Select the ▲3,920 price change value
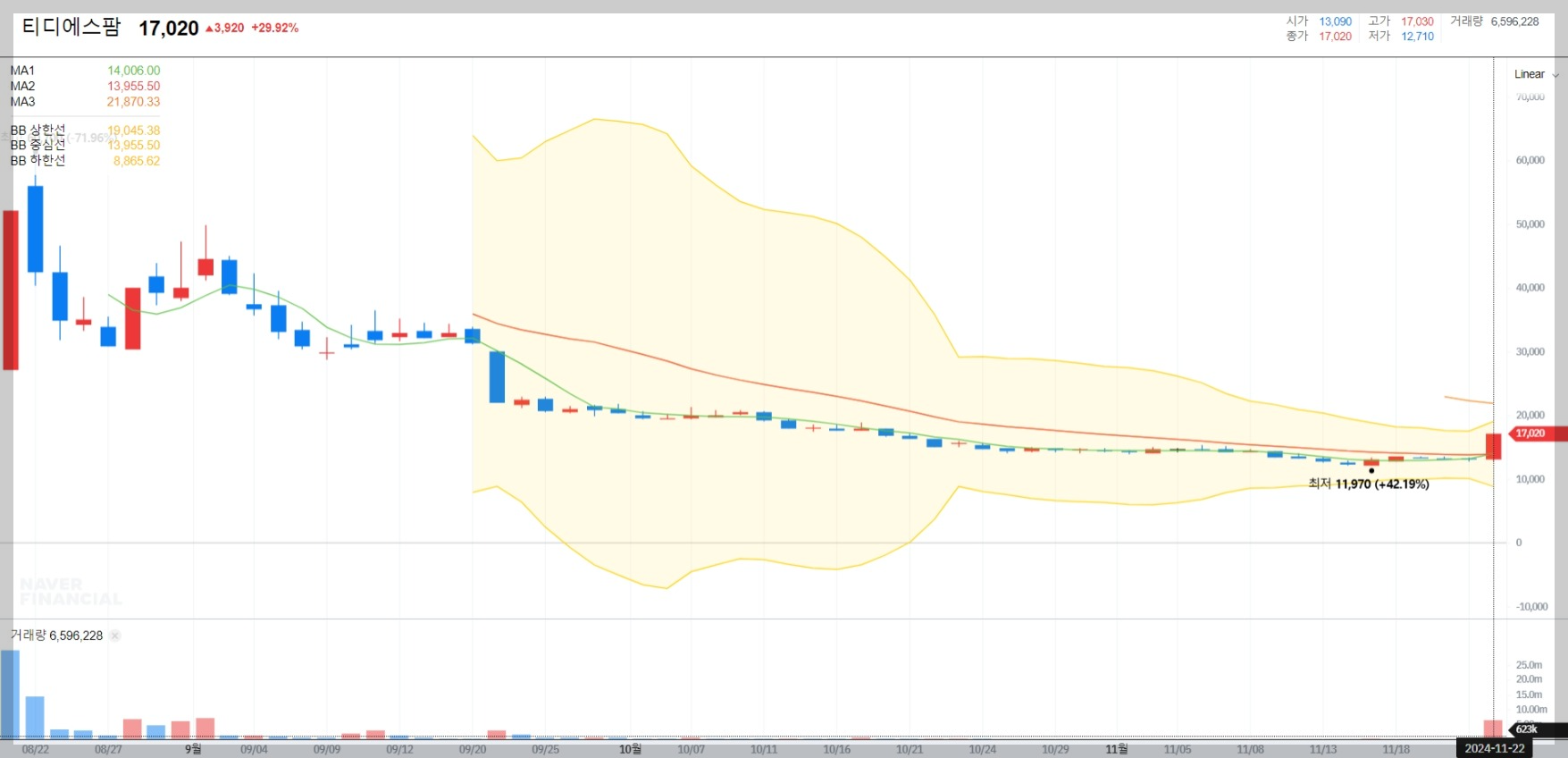 (224, 28)
